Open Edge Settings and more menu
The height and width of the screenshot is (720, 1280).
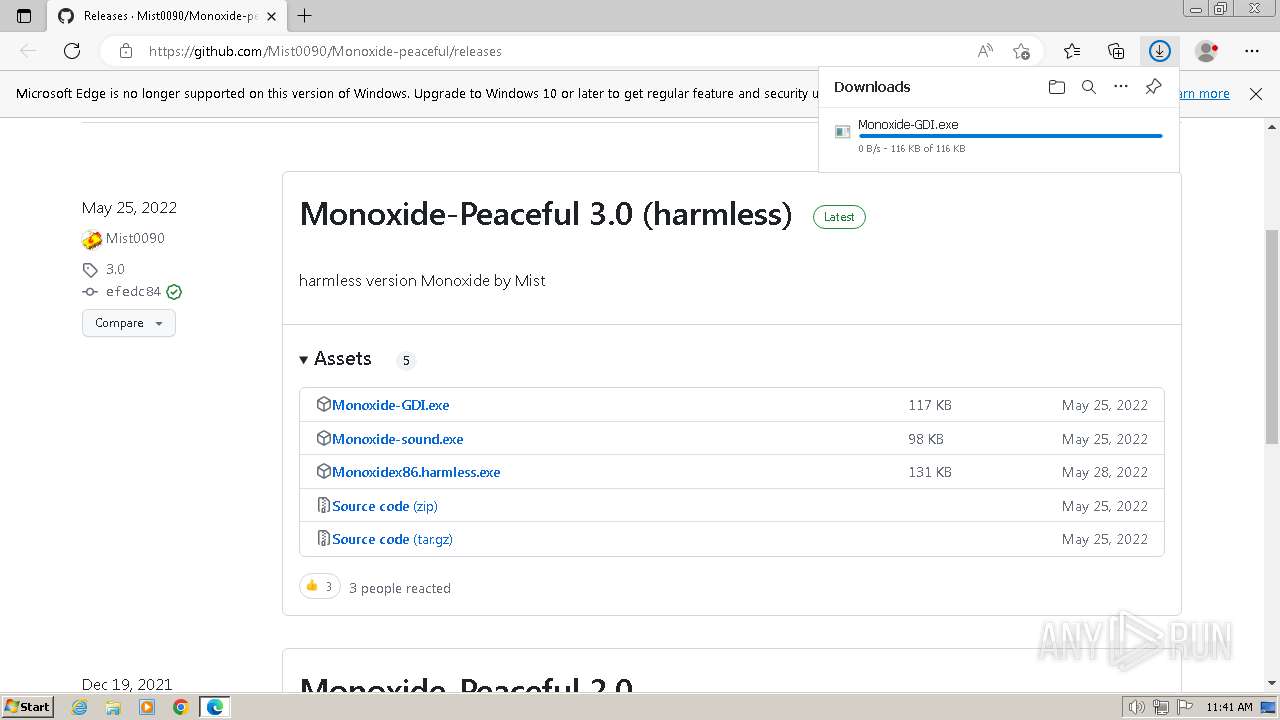pyautogui.click(x=1252, y=51)
